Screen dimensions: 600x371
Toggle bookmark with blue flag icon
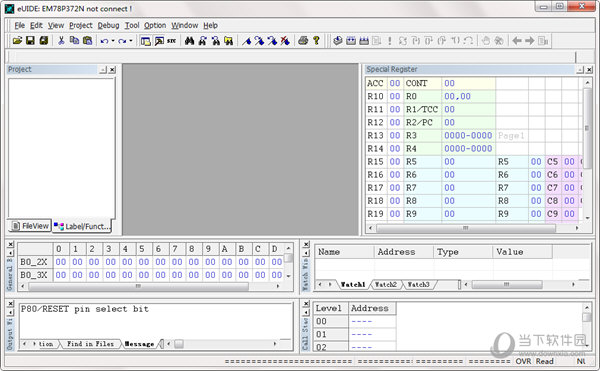click(247, 41)
